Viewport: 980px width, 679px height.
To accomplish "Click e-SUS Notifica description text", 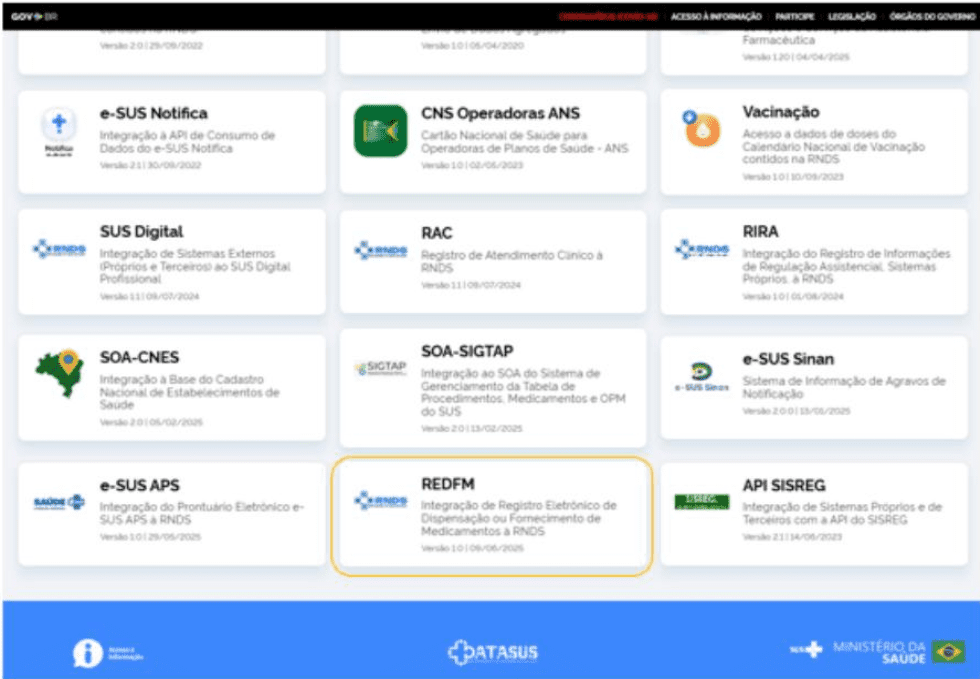I will pyautogui.click(x=188, y=142).
